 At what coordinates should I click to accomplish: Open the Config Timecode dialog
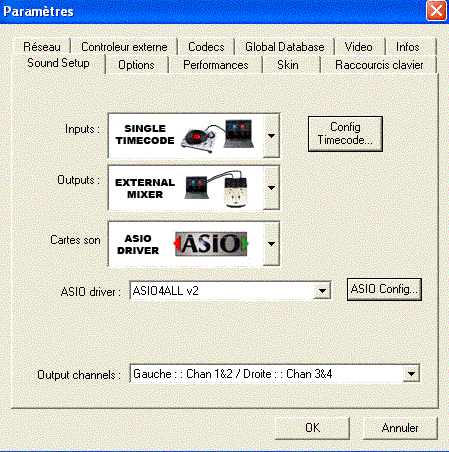pos(345,134)
